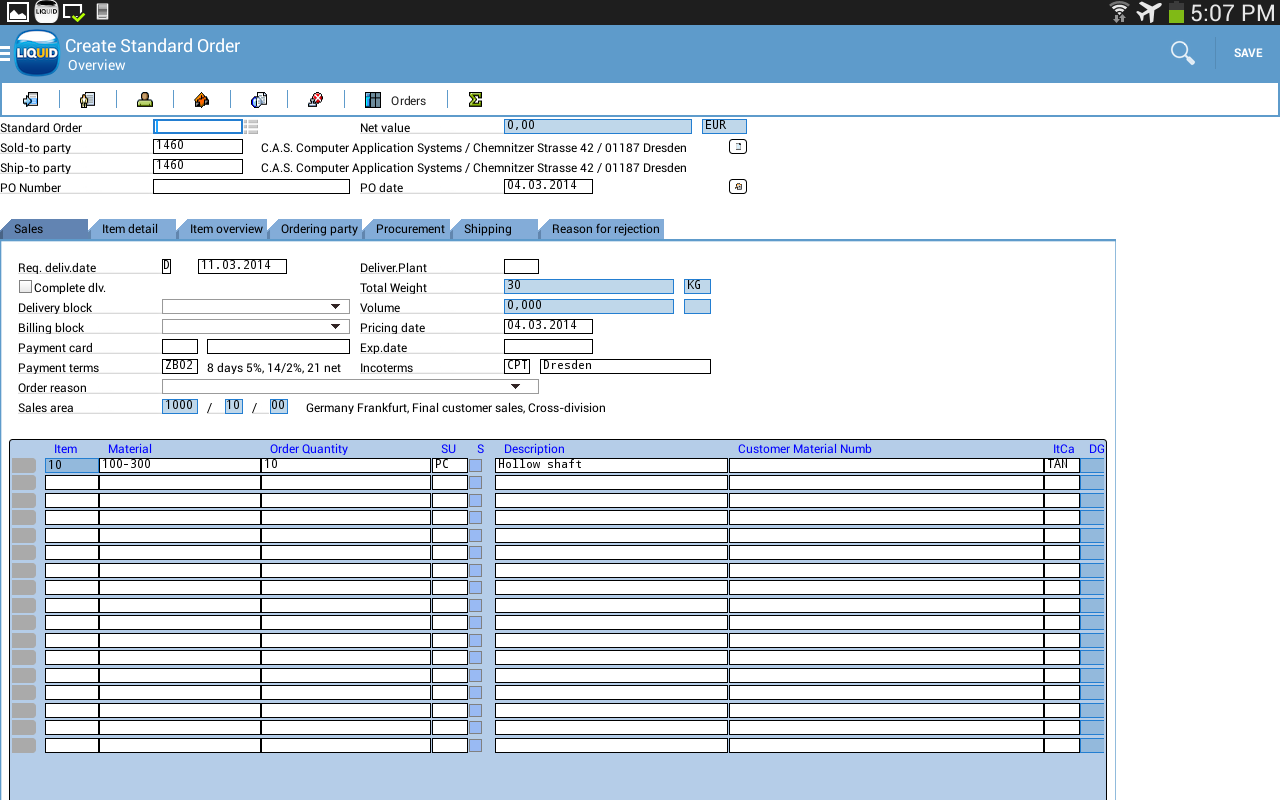The image size is (1280, 800).
Task: Click the document exit icon on the toolbar
Action: [30, 99]
